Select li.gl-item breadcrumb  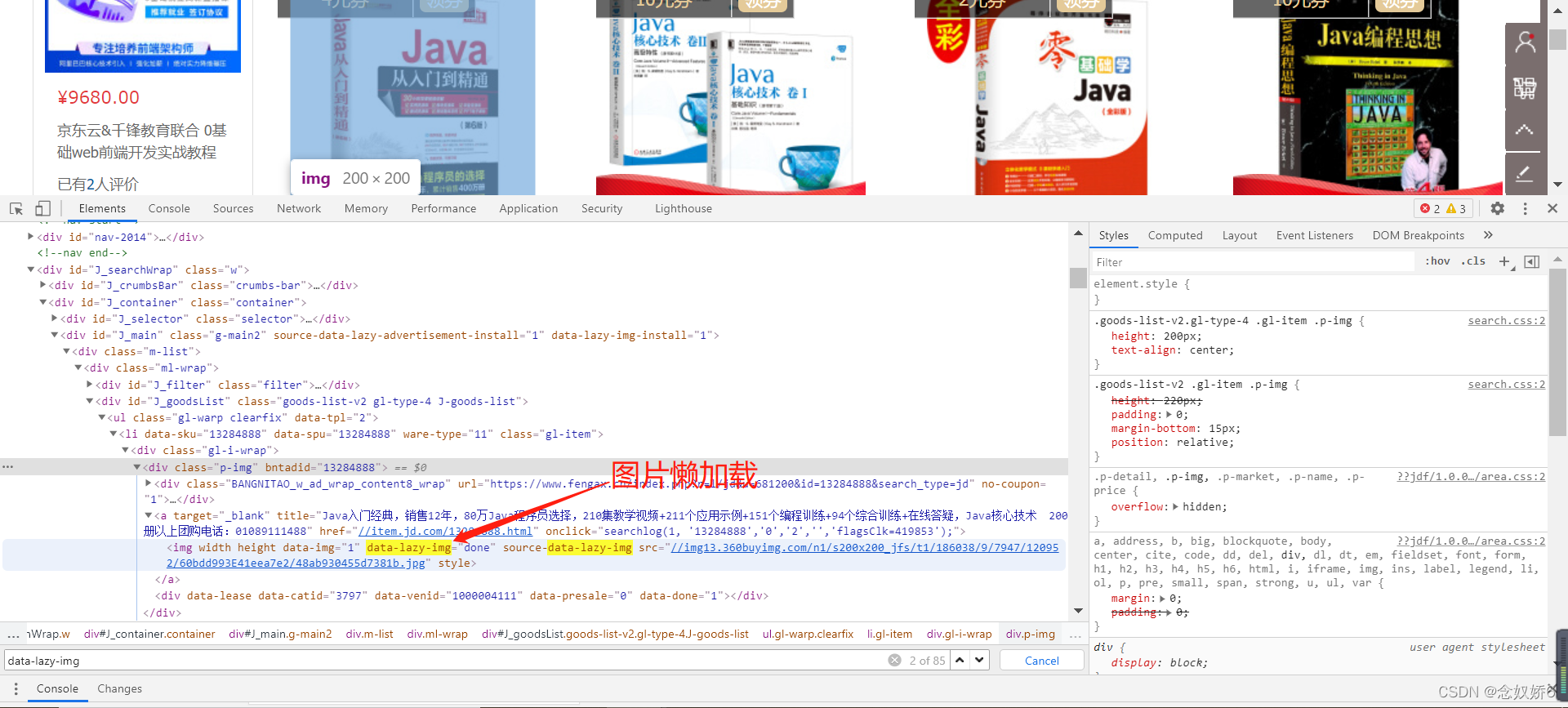tap(889, 634)
